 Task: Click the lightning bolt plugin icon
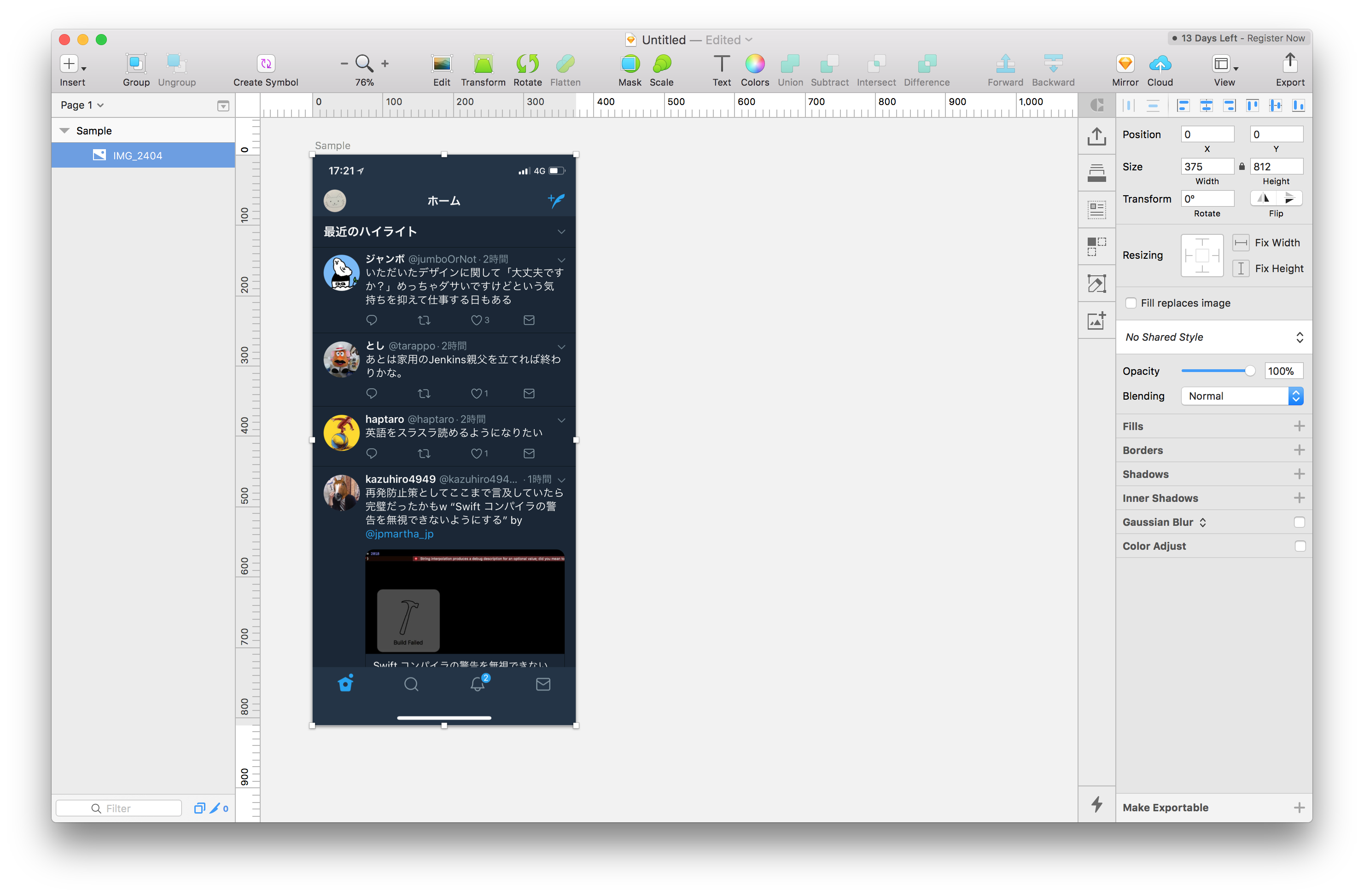[x=1096, y=804]
